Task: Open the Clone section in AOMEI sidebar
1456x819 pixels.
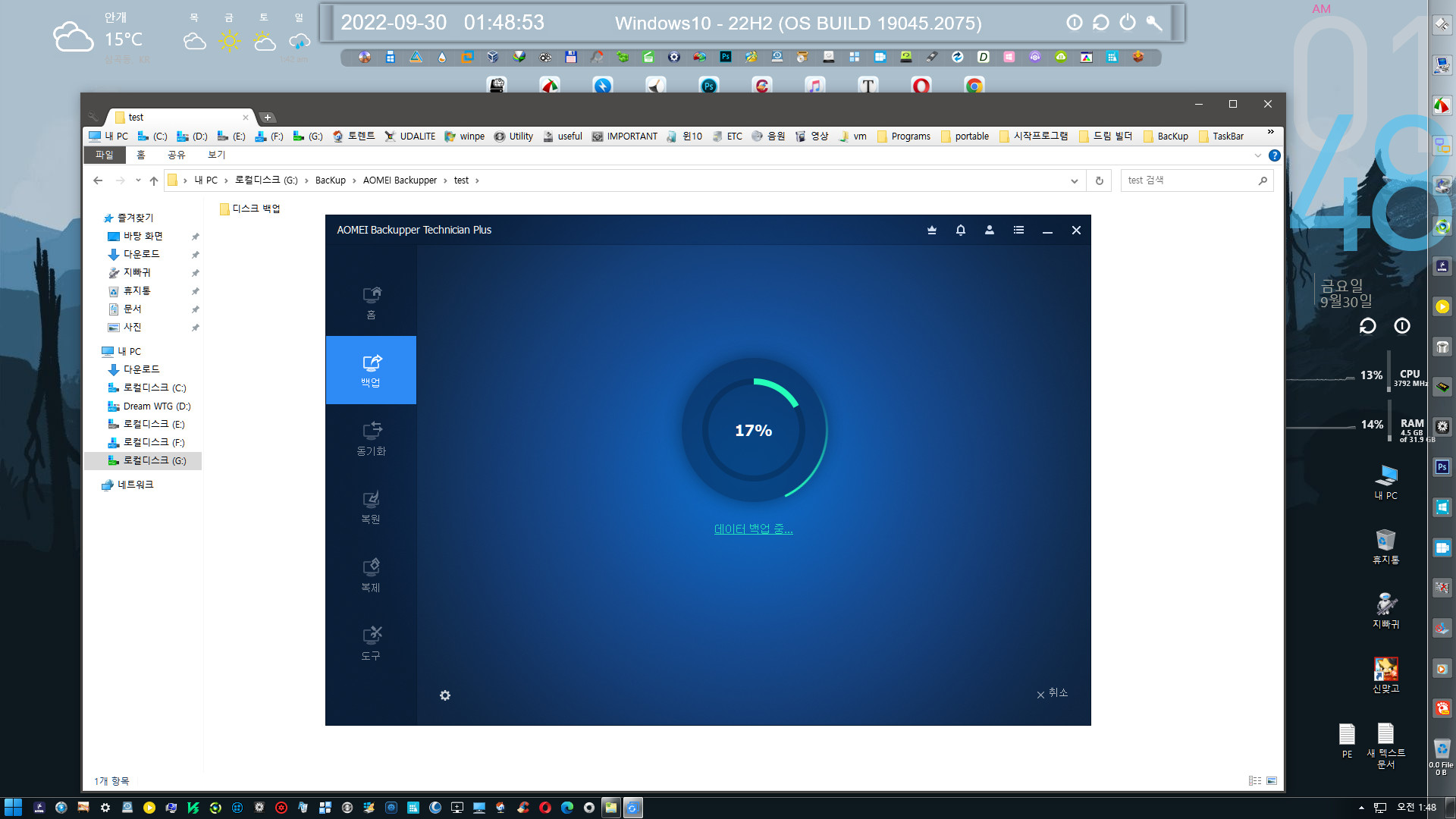Action: (x=371, y=575)
